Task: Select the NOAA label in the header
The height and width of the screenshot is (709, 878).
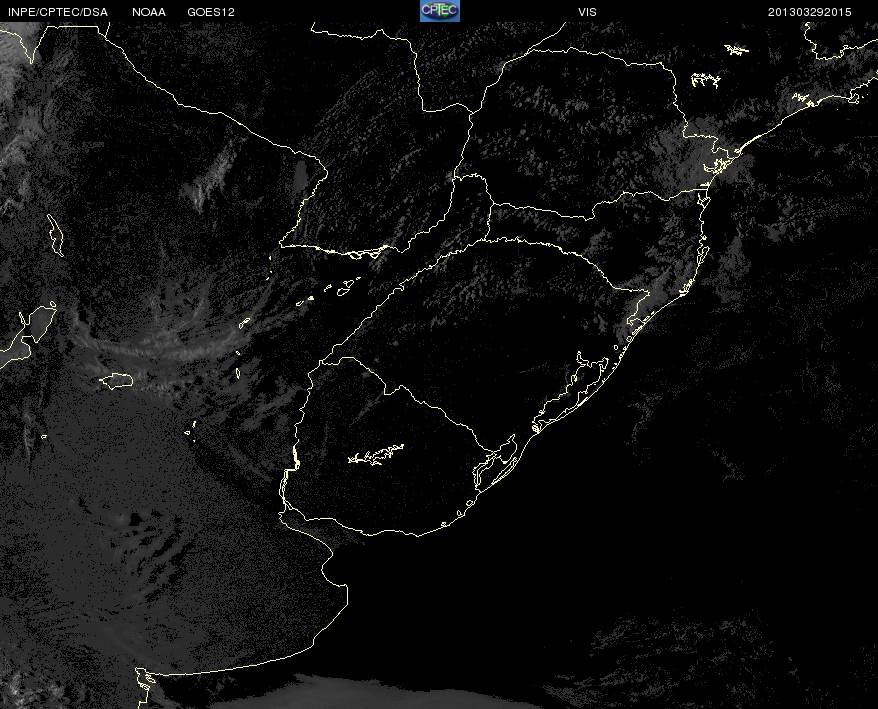Action: click(x=149, y=12)
